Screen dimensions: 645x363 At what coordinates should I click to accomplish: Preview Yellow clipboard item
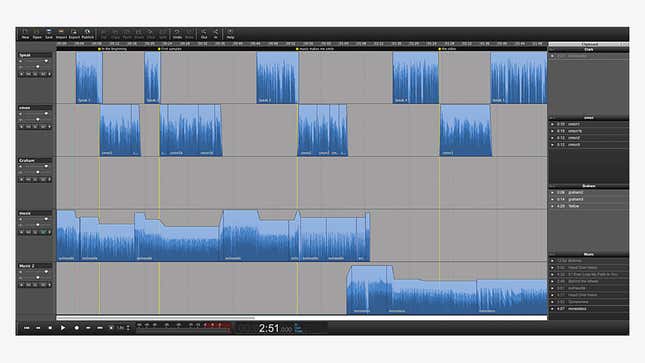[553, 206]
